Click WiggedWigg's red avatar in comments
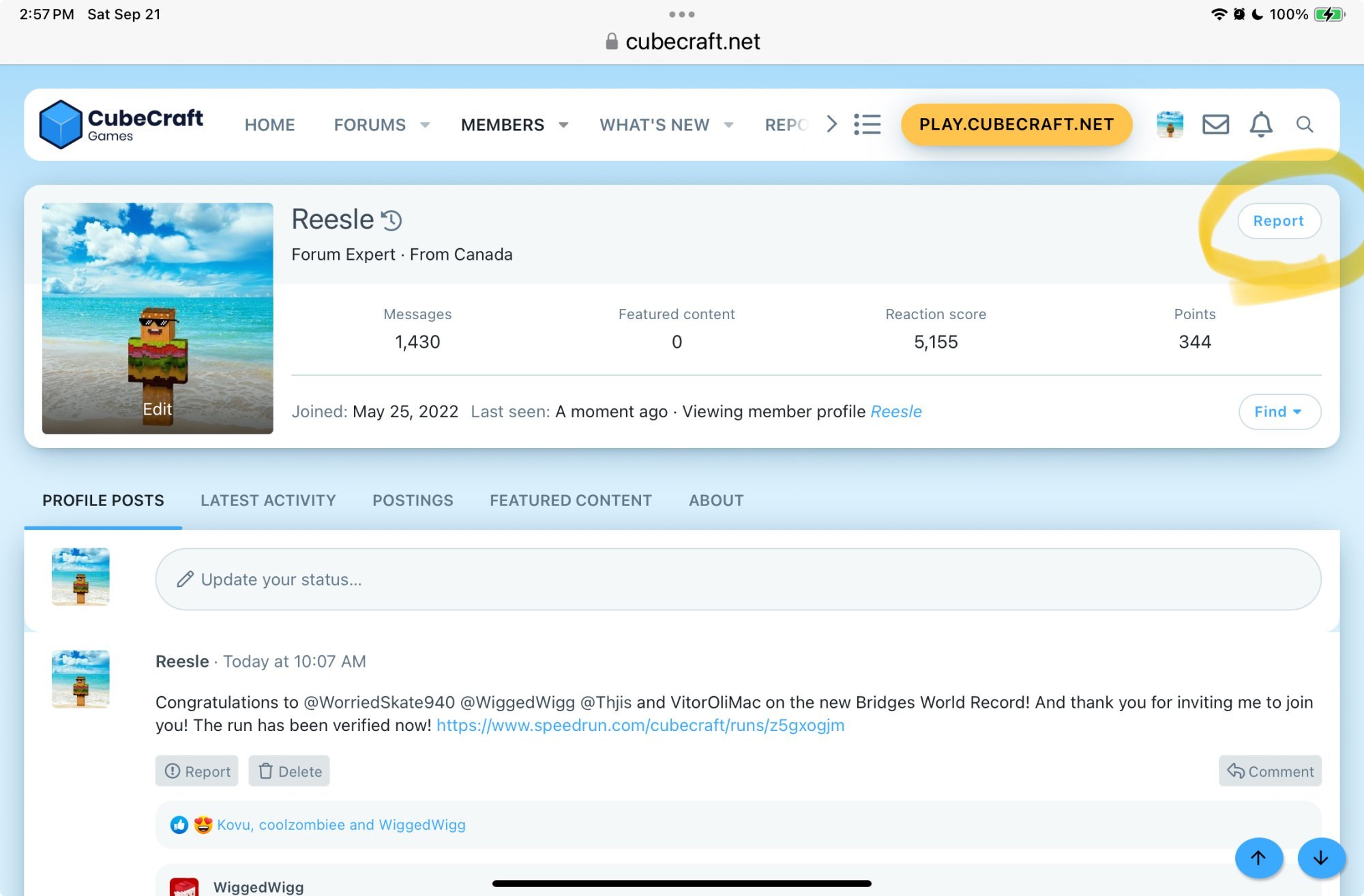 click(184, 886)
